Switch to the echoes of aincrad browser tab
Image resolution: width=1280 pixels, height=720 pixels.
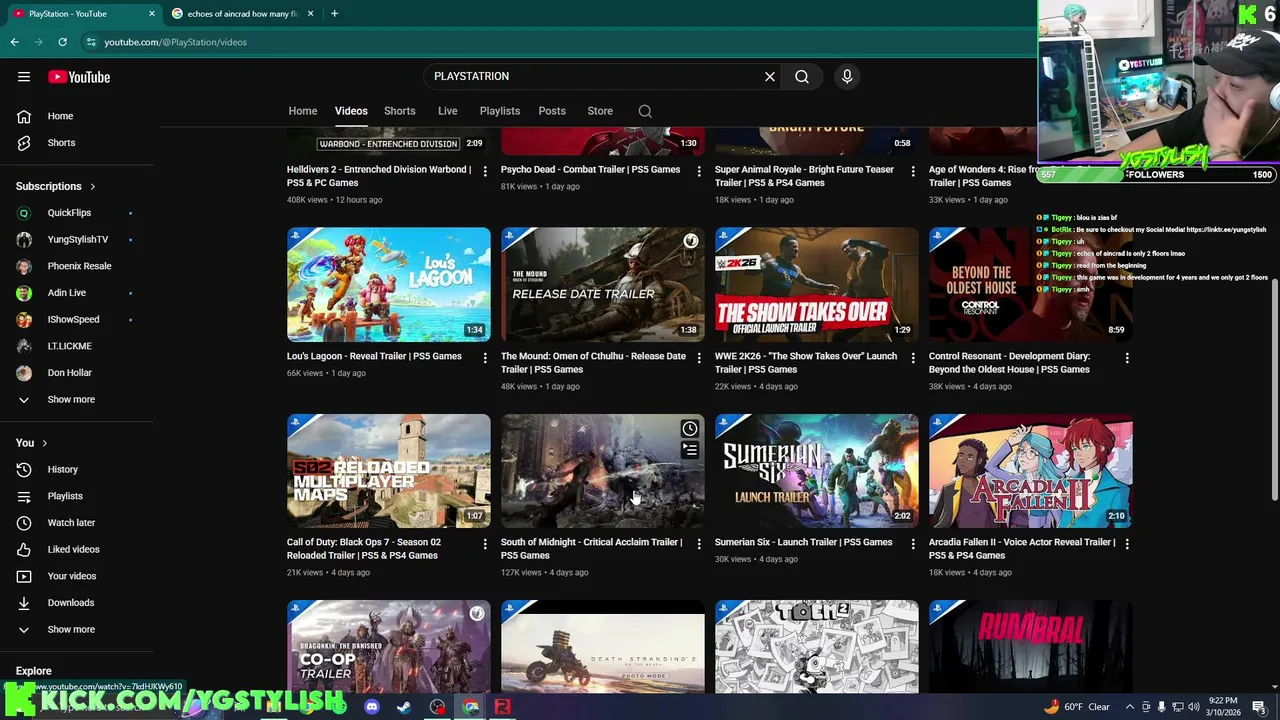coord(243,13)
